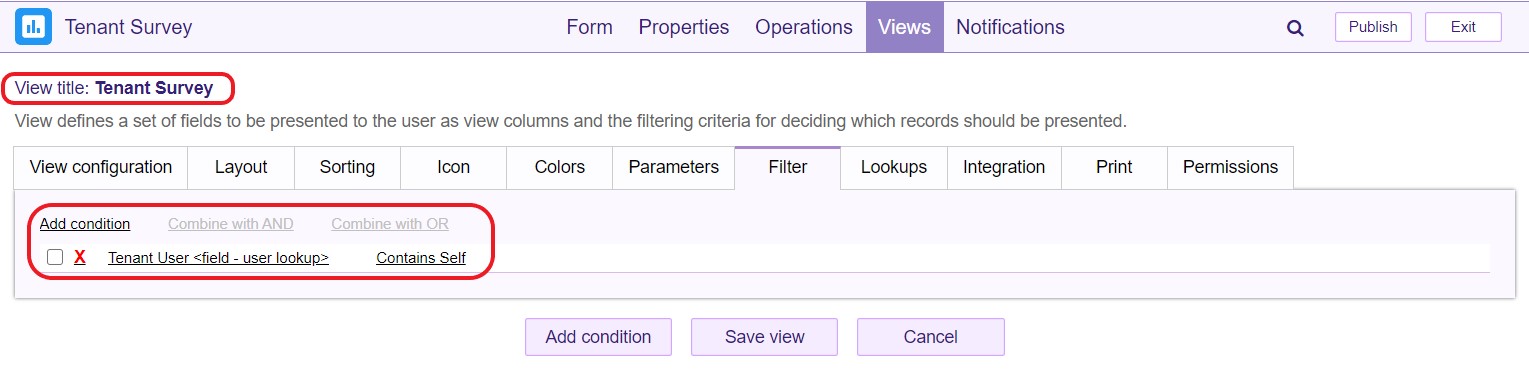The height and width of the screenshot is (371, 1529).
Task: Switch to the Form top menu
Action: pos(589,27)
